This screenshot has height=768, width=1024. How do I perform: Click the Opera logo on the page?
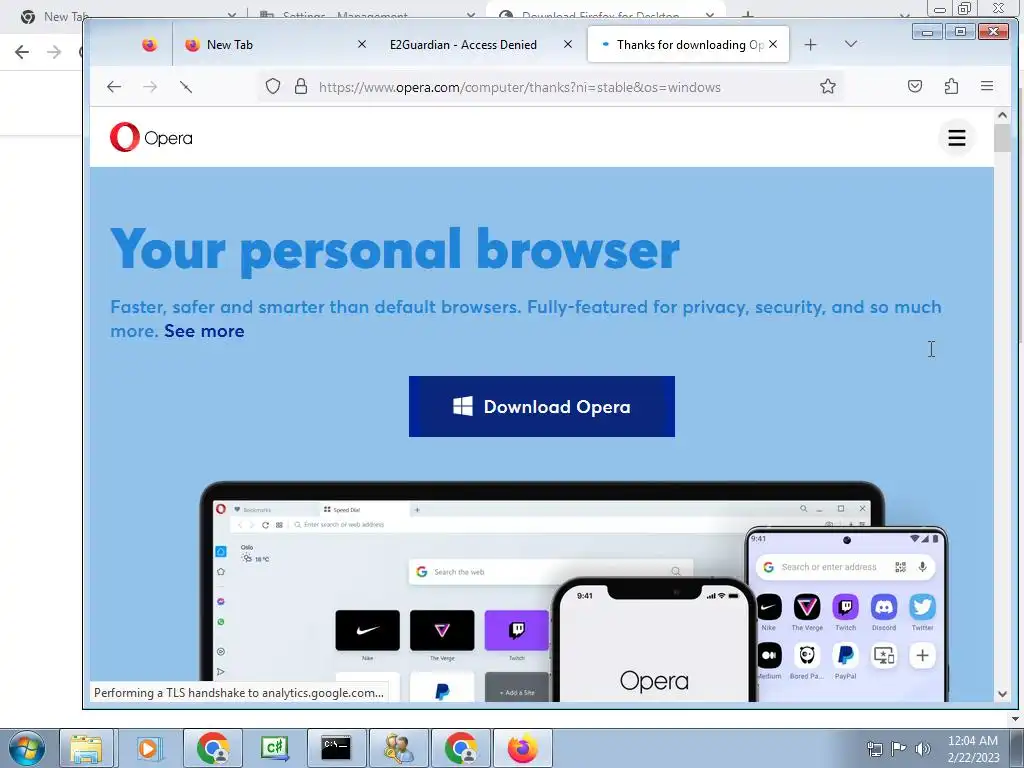click(151, 137)
